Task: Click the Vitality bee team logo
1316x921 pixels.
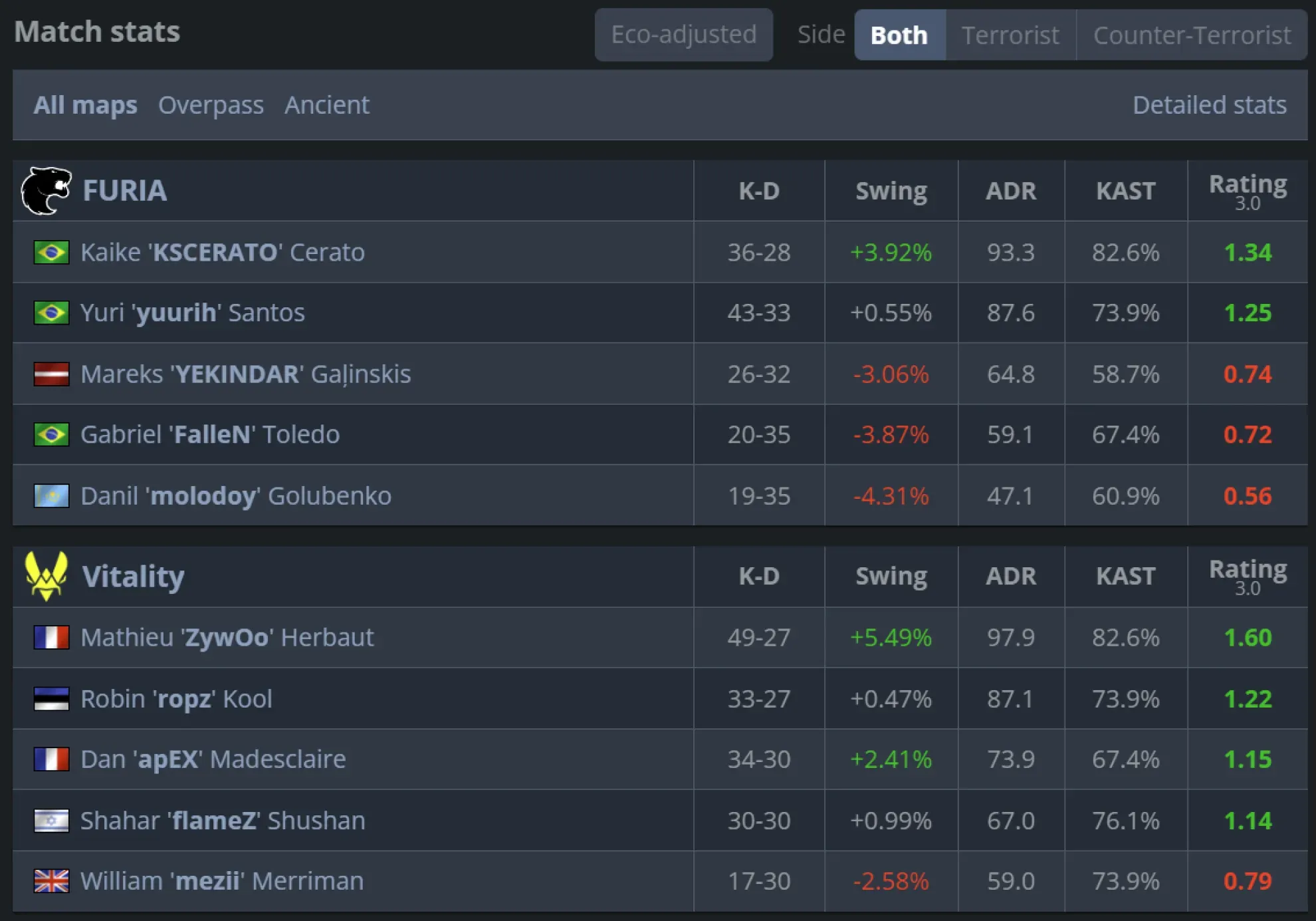Action: click(46, 576)
